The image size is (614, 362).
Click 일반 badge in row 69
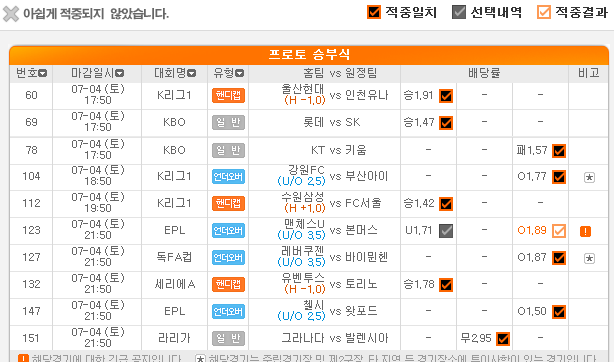point(228,123)
